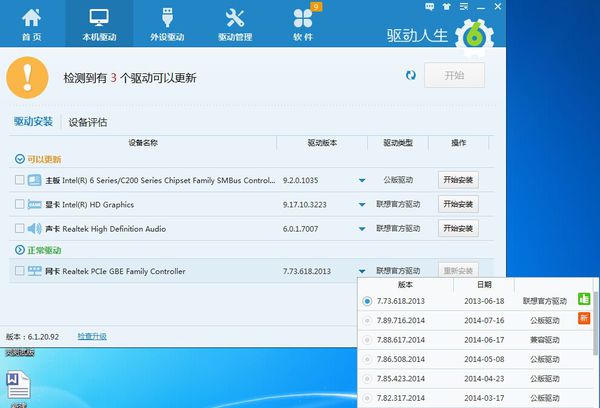
Task: Open 驱动管理 tab
Action: pyautogui.click(x=235, y=24)
